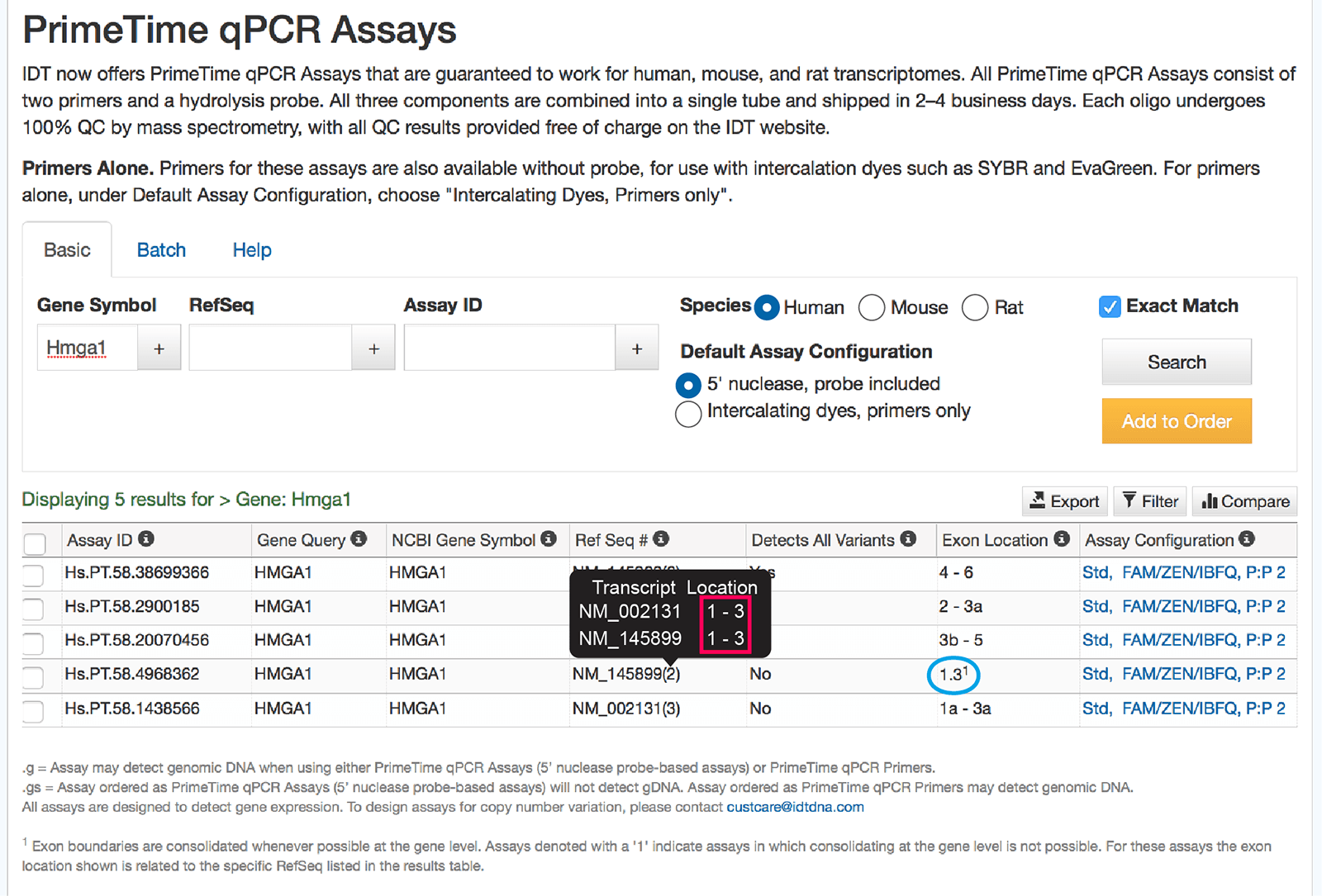
Task: Uncheck the Exact Match checkbox
Action: click(x=1110, y=306)
